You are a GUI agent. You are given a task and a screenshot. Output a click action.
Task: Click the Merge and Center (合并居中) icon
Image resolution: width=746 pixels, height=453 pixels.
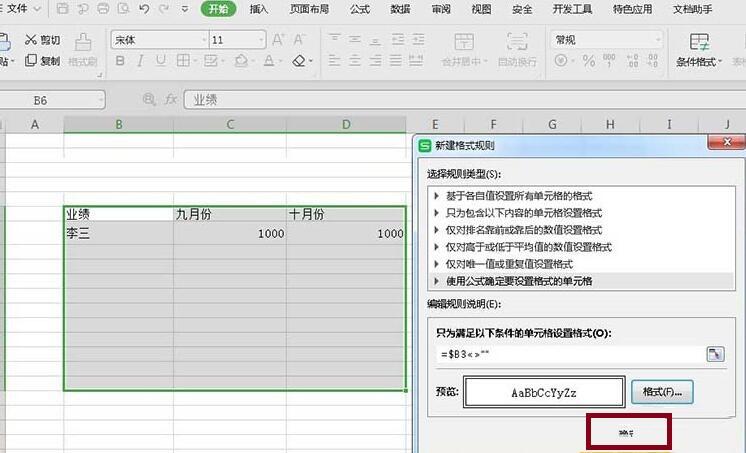[x=462, y=45]
